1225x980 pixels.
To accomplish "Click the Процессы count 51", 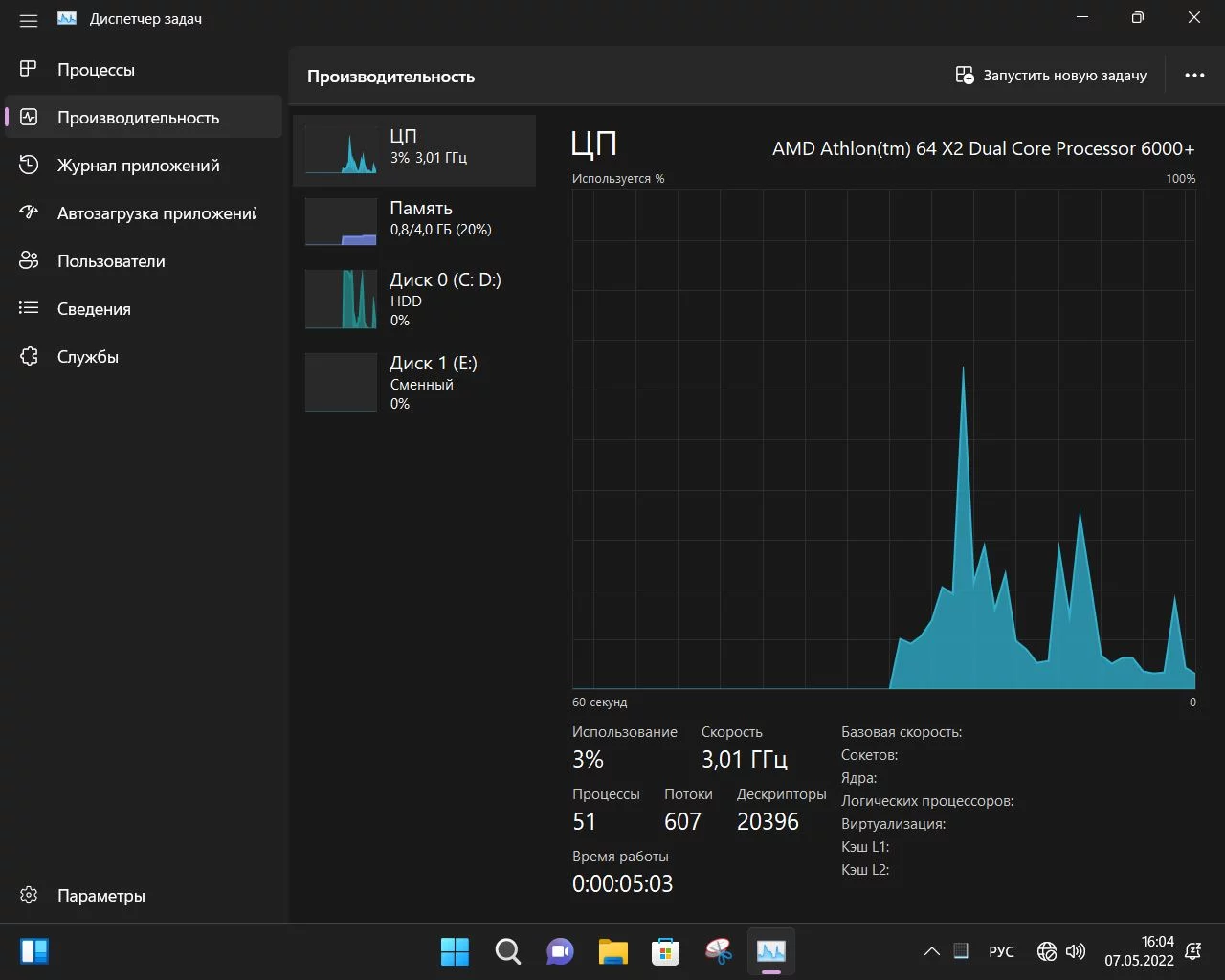I will pyautogui.click(x=584, y=821).
